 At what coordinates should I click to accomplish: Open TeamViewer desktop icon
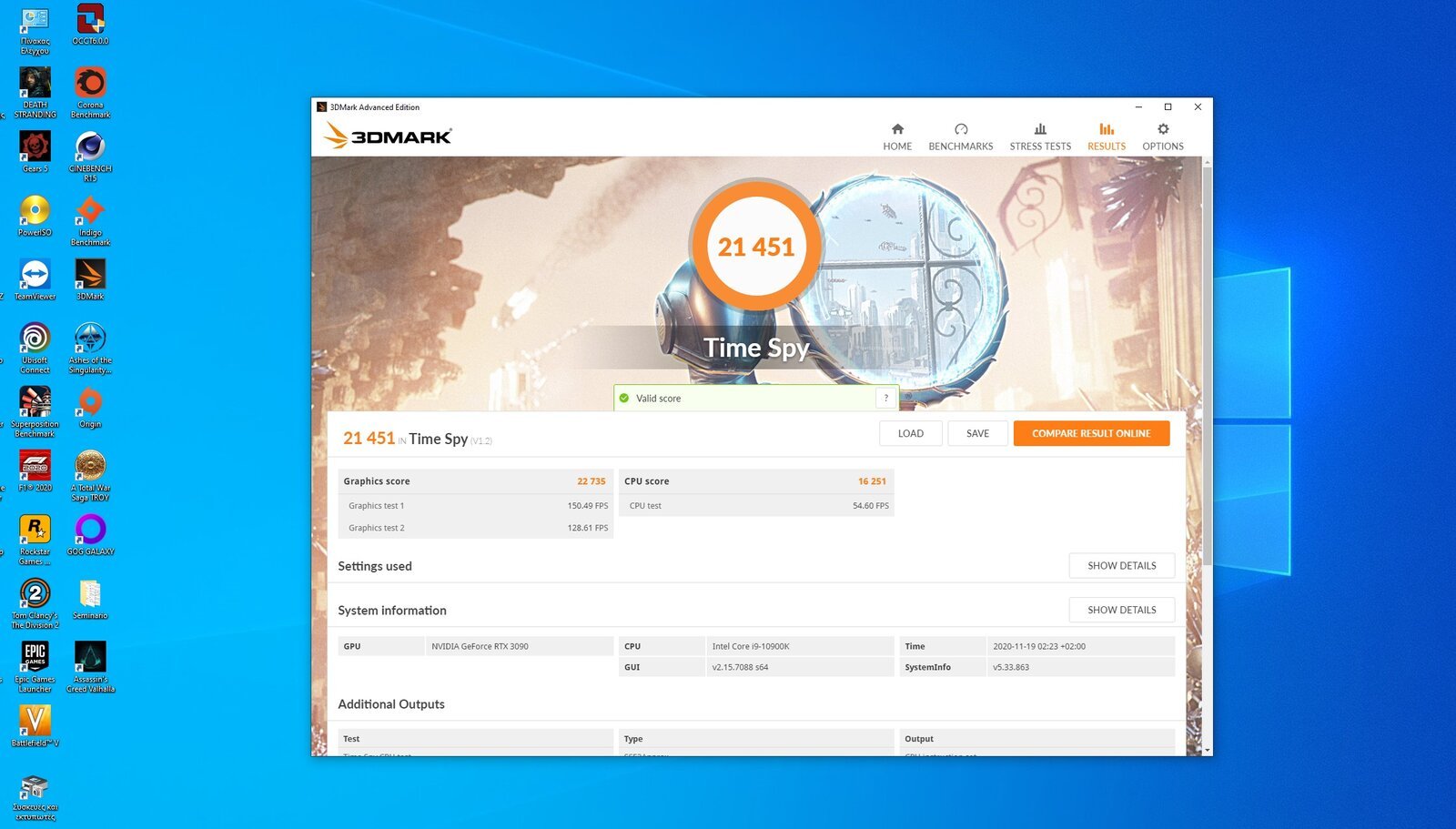pyautogui.click(x=35, y=278)
